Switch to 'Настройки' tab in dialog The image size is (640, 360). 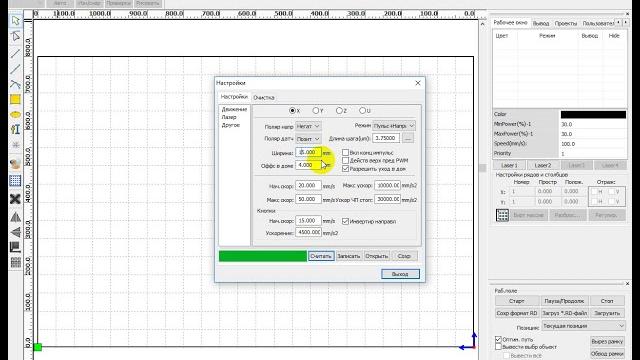coord(234,97)
